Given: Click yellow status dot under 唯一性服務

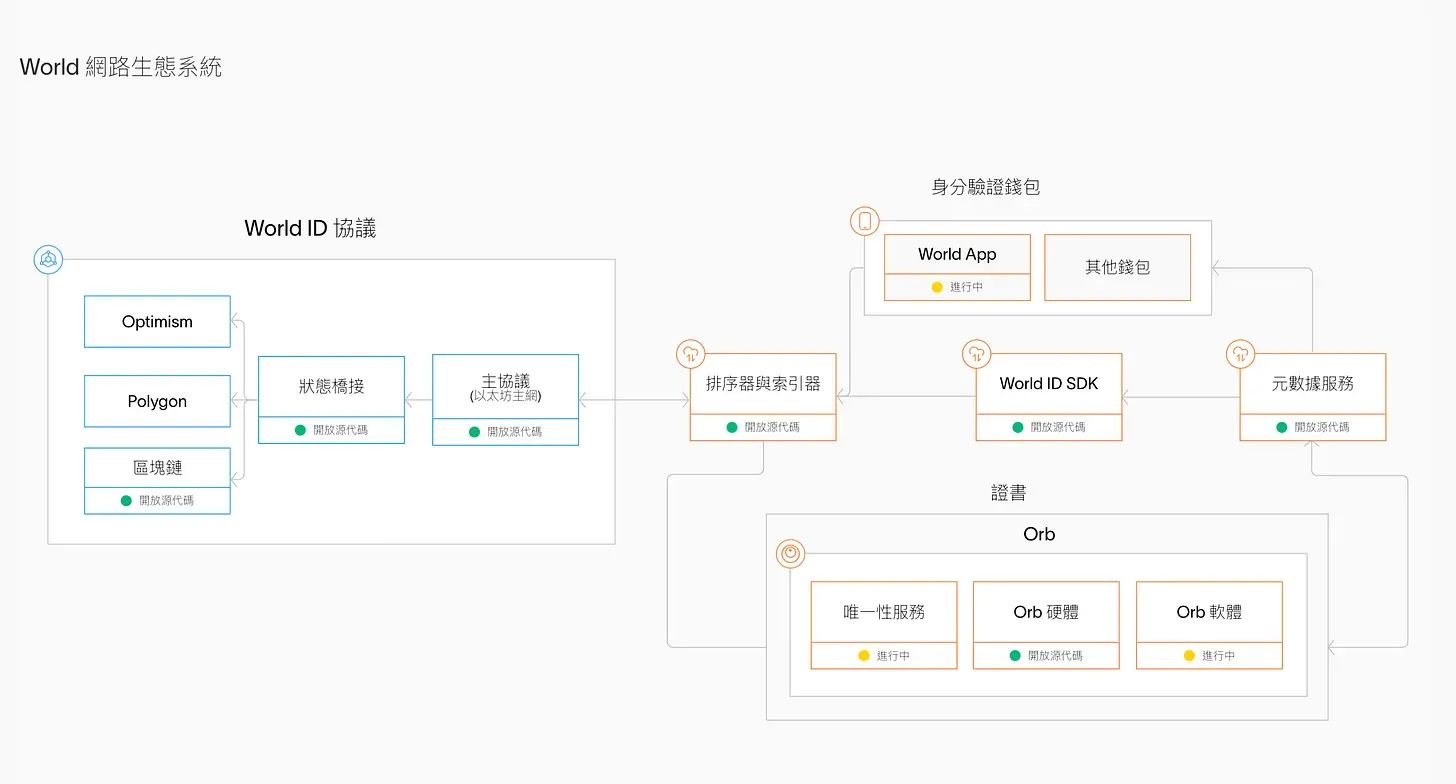Looking at the screenshot, I should click(x=864, y=656).
